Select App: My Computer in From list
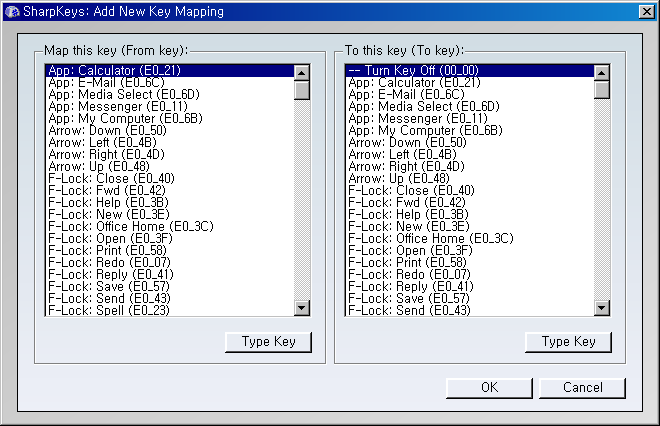This screenshot has height=426, width=660. click(x=169, y=118)
